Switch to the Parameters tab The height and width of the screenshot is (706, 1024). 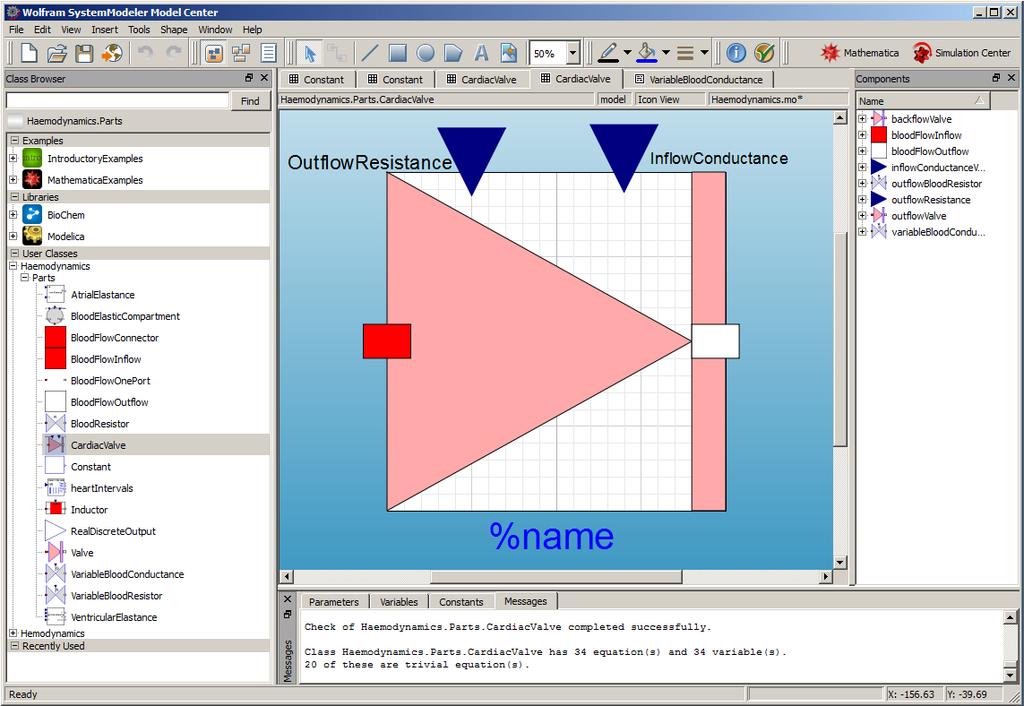[x=334, y=602]
